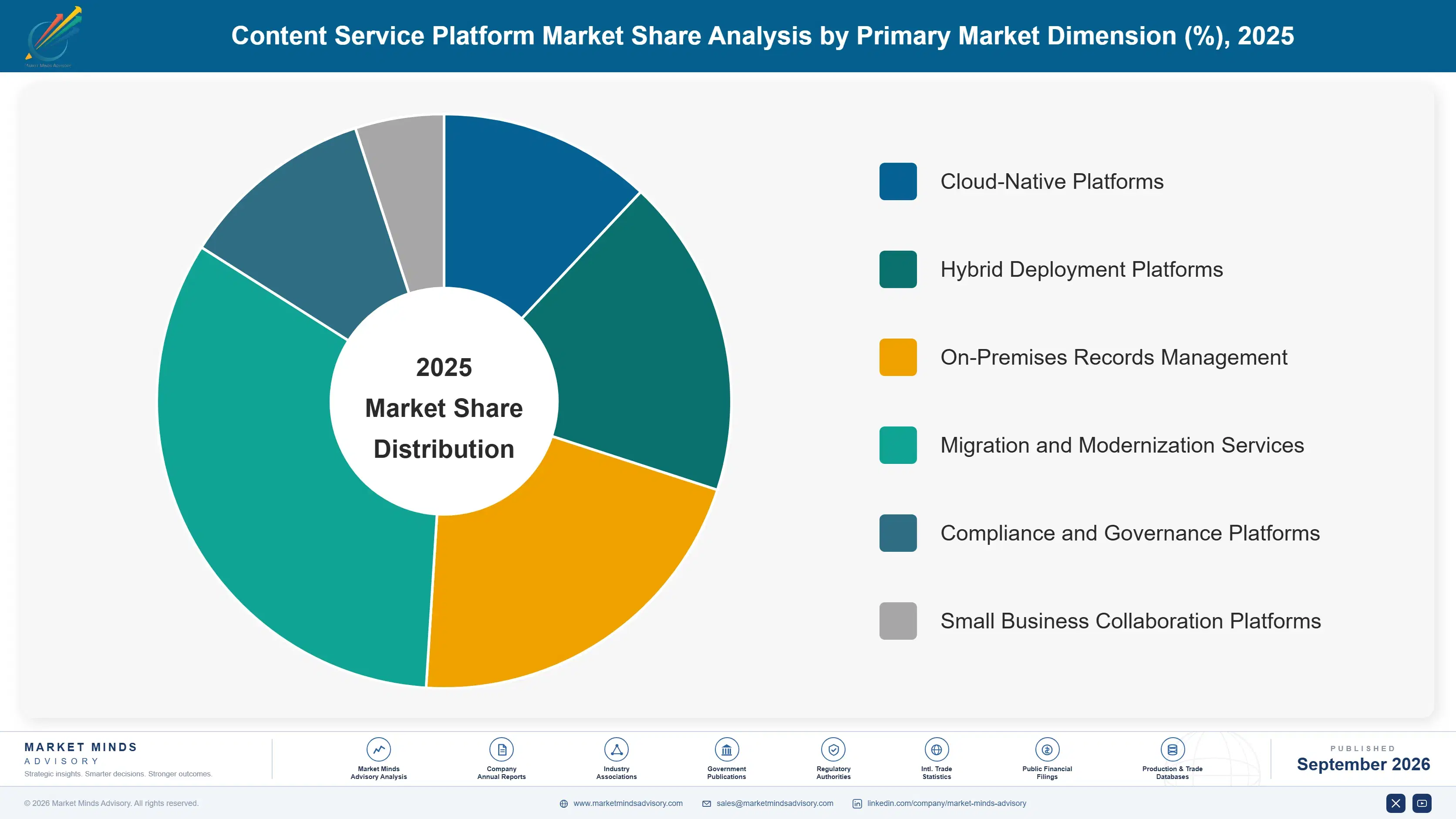Click the Industry Associations label
The image size is (1456, 819).
(616, 773)
